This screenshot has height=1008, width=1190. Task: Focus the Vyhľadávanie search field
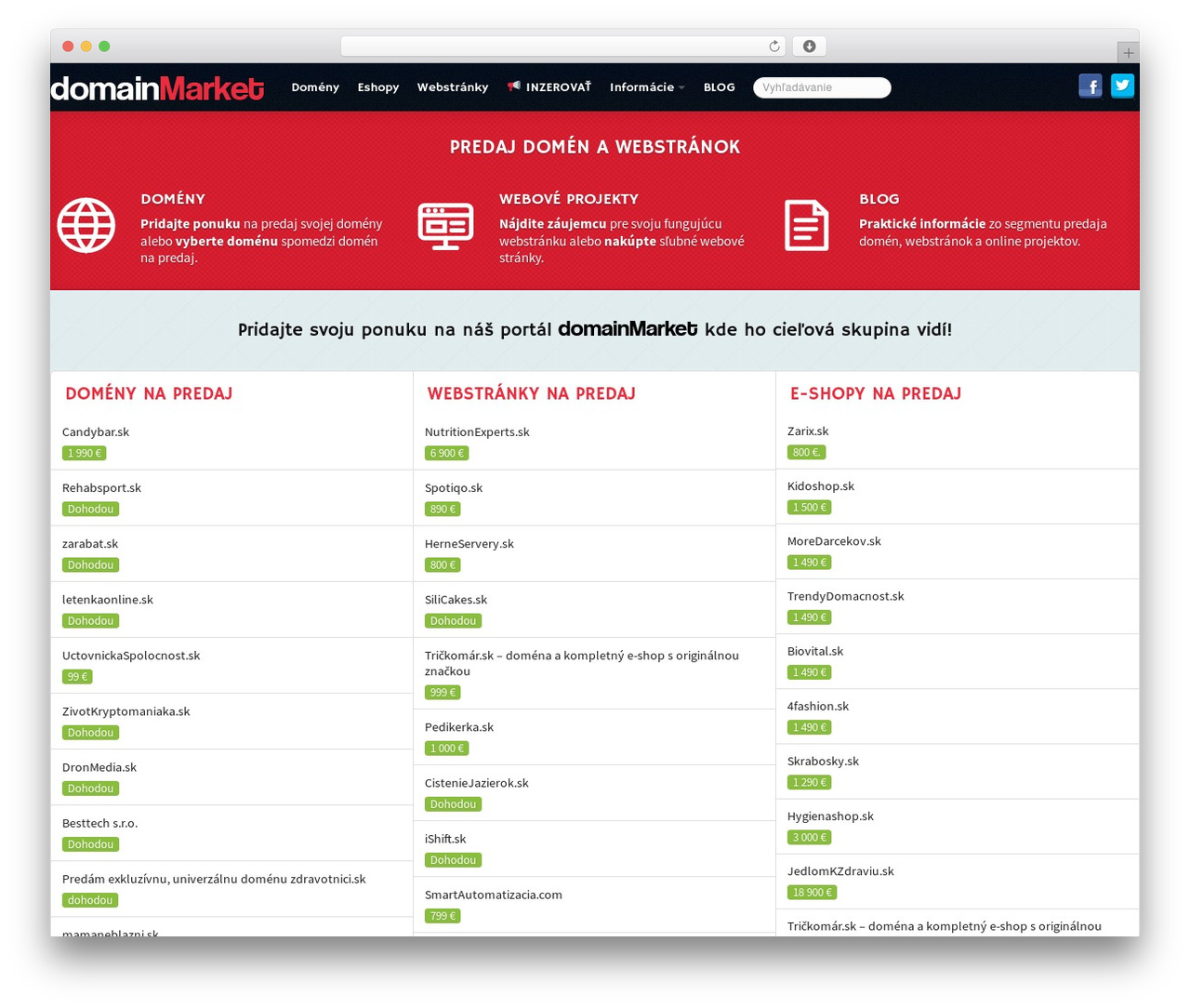coord(822,87)
